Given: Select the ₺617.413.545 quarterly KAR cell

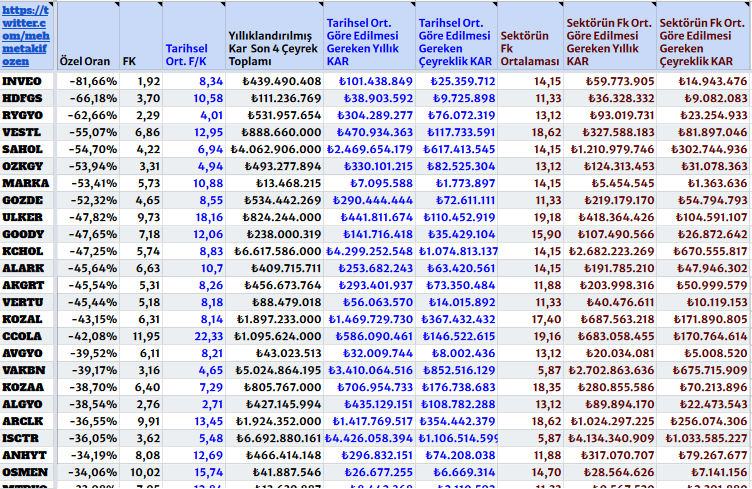Looking at the screenshot, I should coord(459,150).
